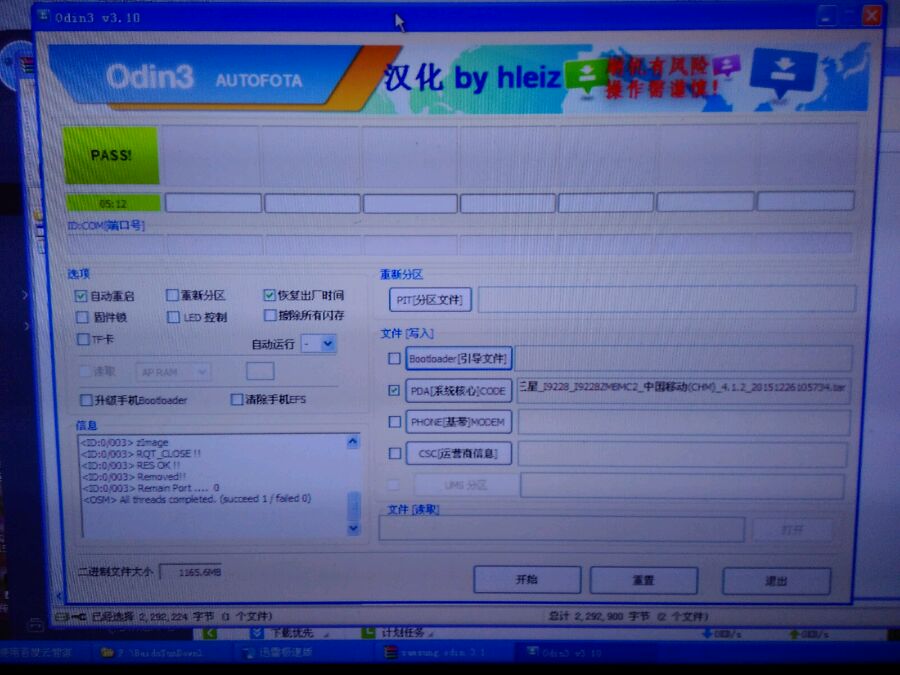Tick the CSC file checkbox

(x=395, y=453)
